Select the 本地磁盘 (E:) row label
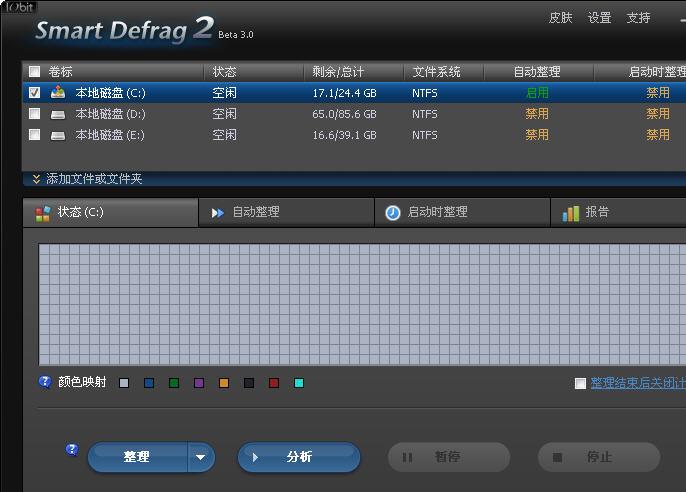This screenshot has height=492, width=686. [x=110, y=135]
